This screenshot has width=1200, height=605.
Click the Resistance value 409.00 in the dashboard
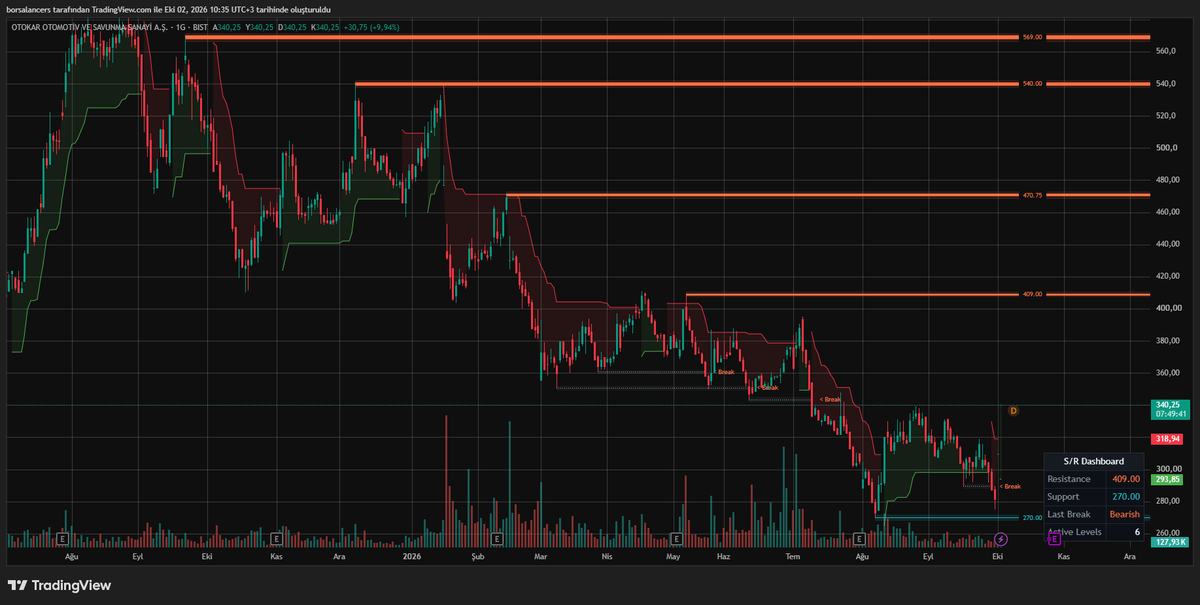tap(1126, 479)
